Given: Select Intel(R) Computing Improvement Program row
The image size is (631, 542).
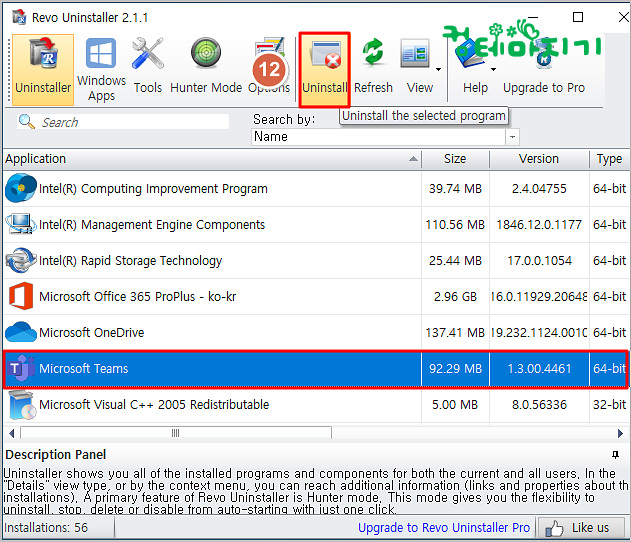Looking at the screenshot, I should [x=316, y=189].
